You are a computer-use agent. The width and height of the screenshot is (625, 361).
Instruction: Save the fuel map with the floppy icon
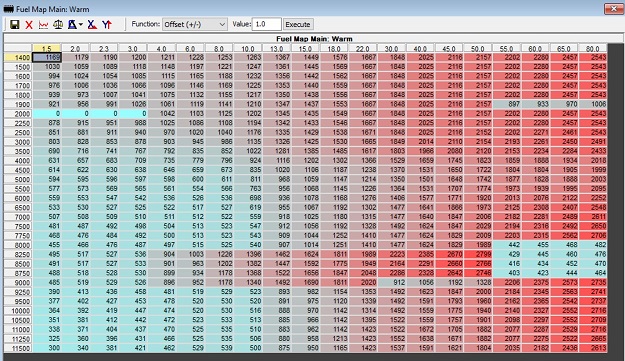click(x=15, y=25)
